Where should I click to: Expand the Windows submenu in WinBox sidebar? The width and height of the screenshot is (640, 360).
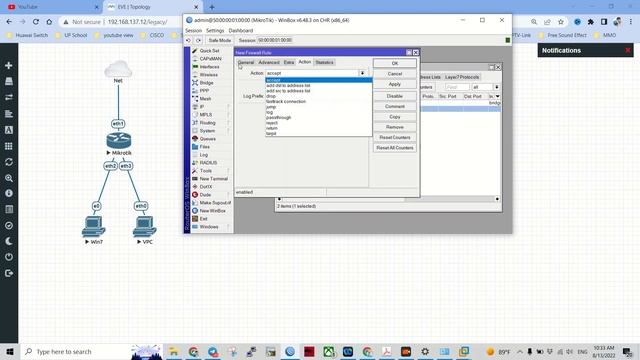click(211, 227)
